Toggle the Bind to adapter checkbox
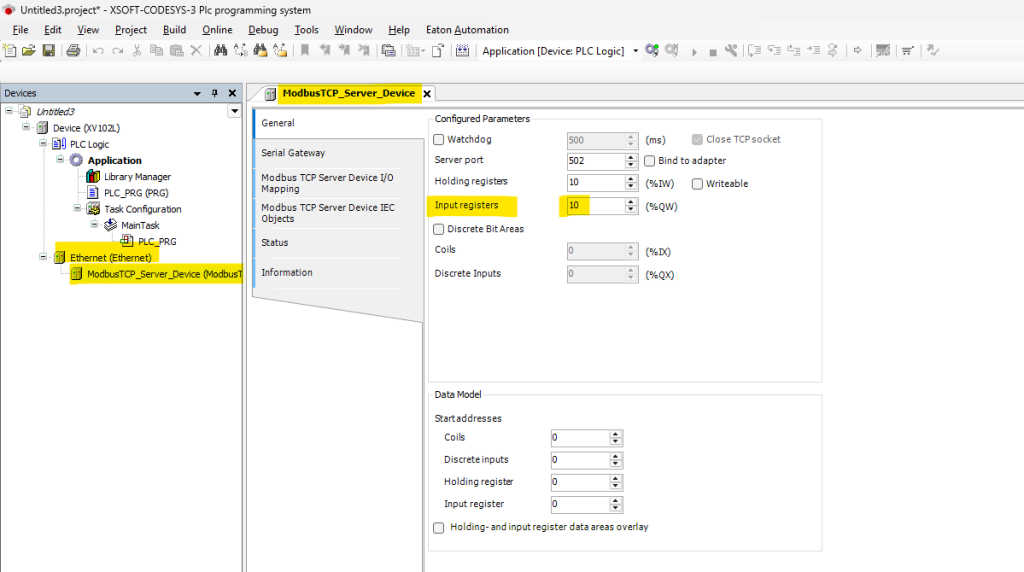 pos(649,161)
